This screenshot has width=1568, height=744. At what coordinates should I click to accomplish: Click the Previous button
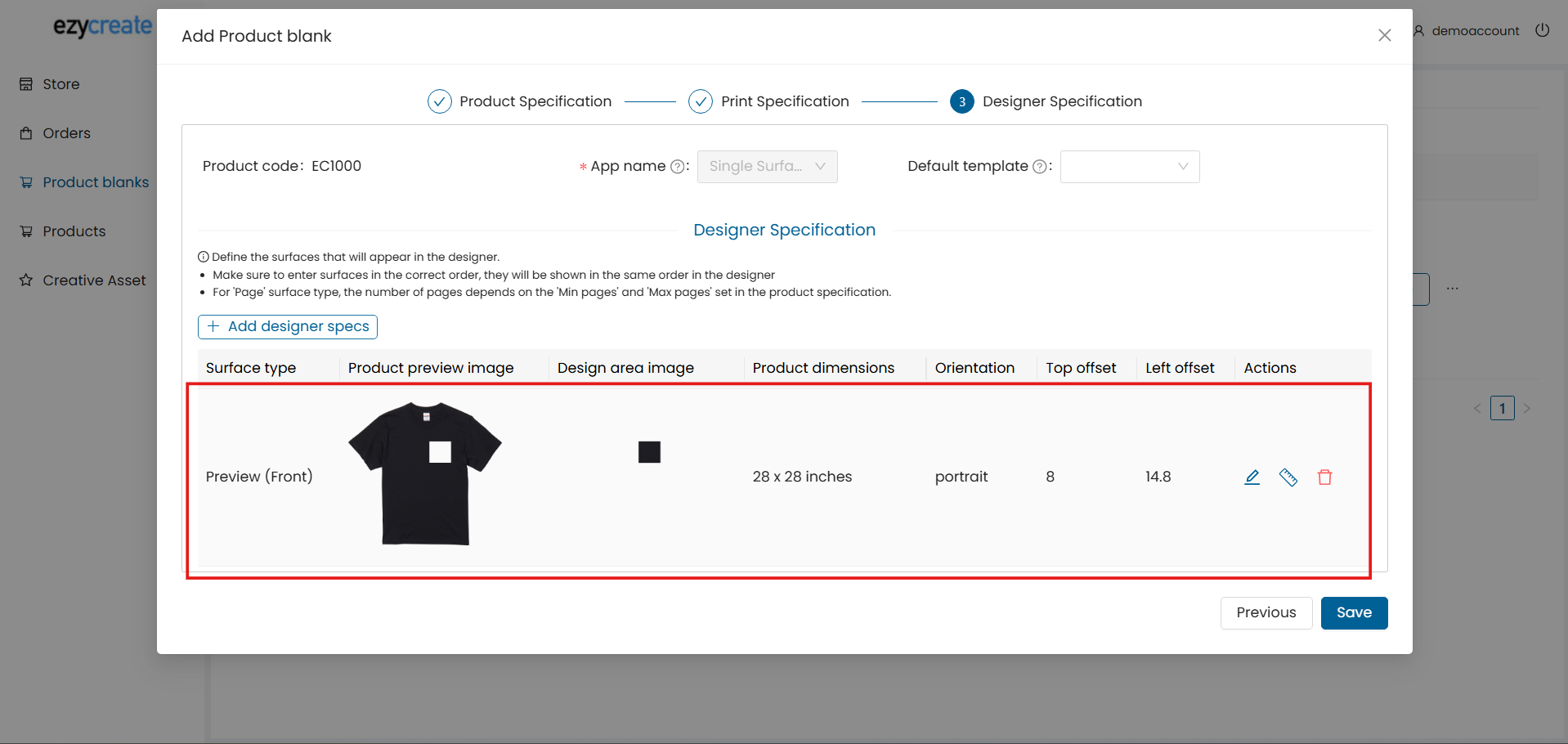1266,613
